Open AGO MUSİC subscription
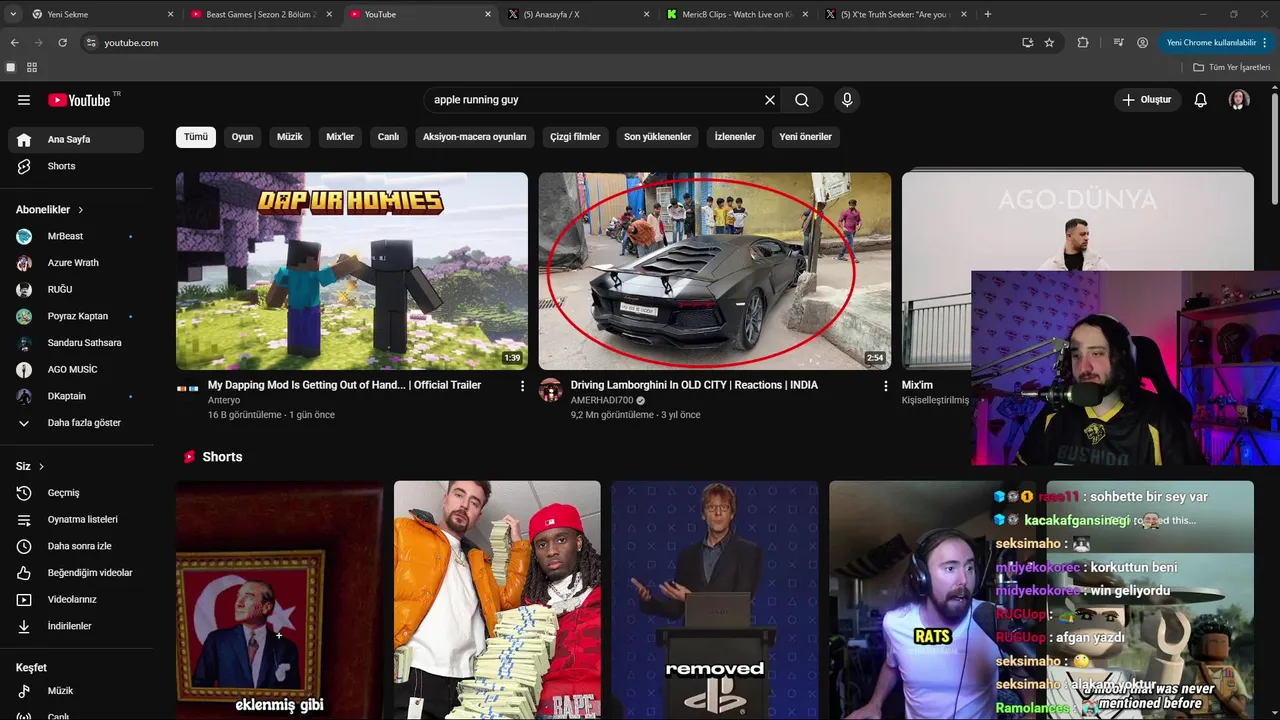1280x720 pixels. point(76,370)
